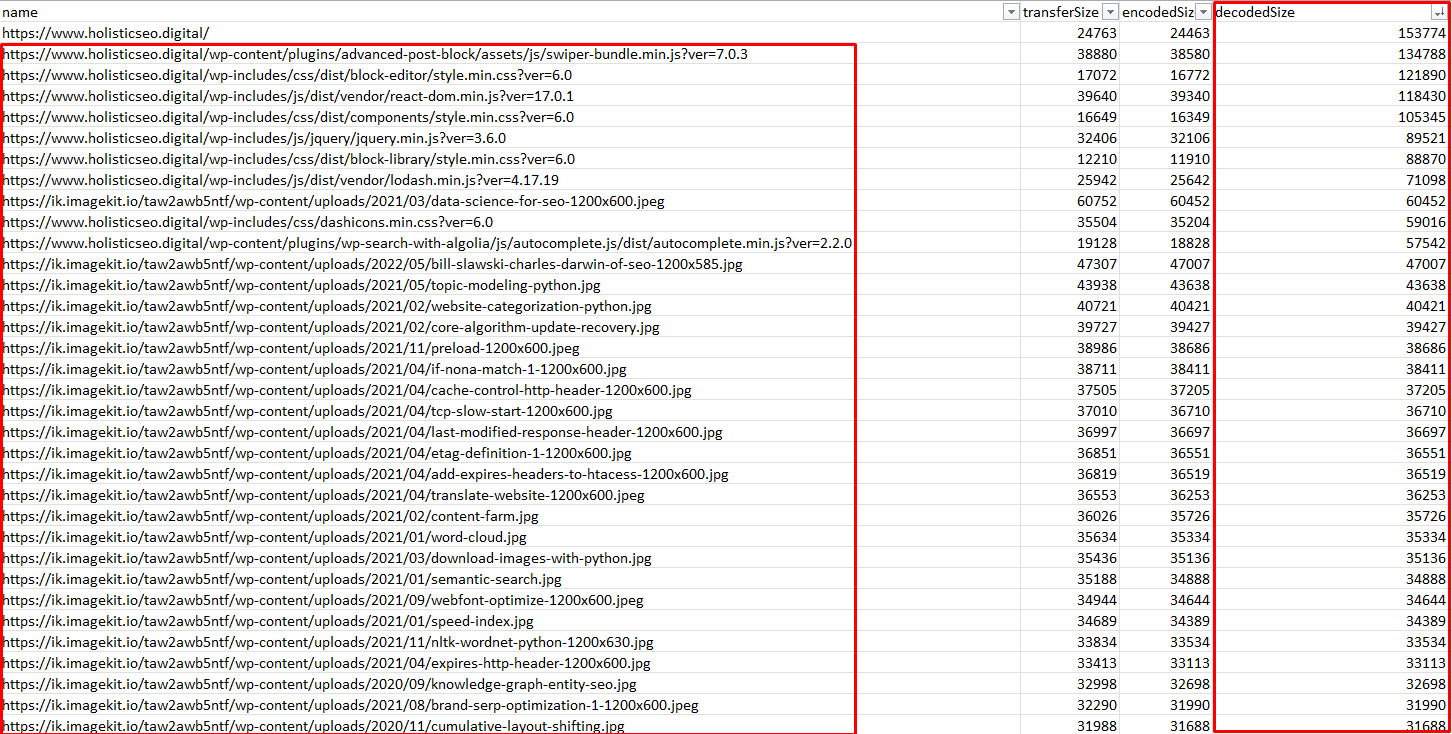The image size is (1452, 734).
Task: Click the website-categorization-python.jpg URL cell
Action: click(x=510, y=306)
